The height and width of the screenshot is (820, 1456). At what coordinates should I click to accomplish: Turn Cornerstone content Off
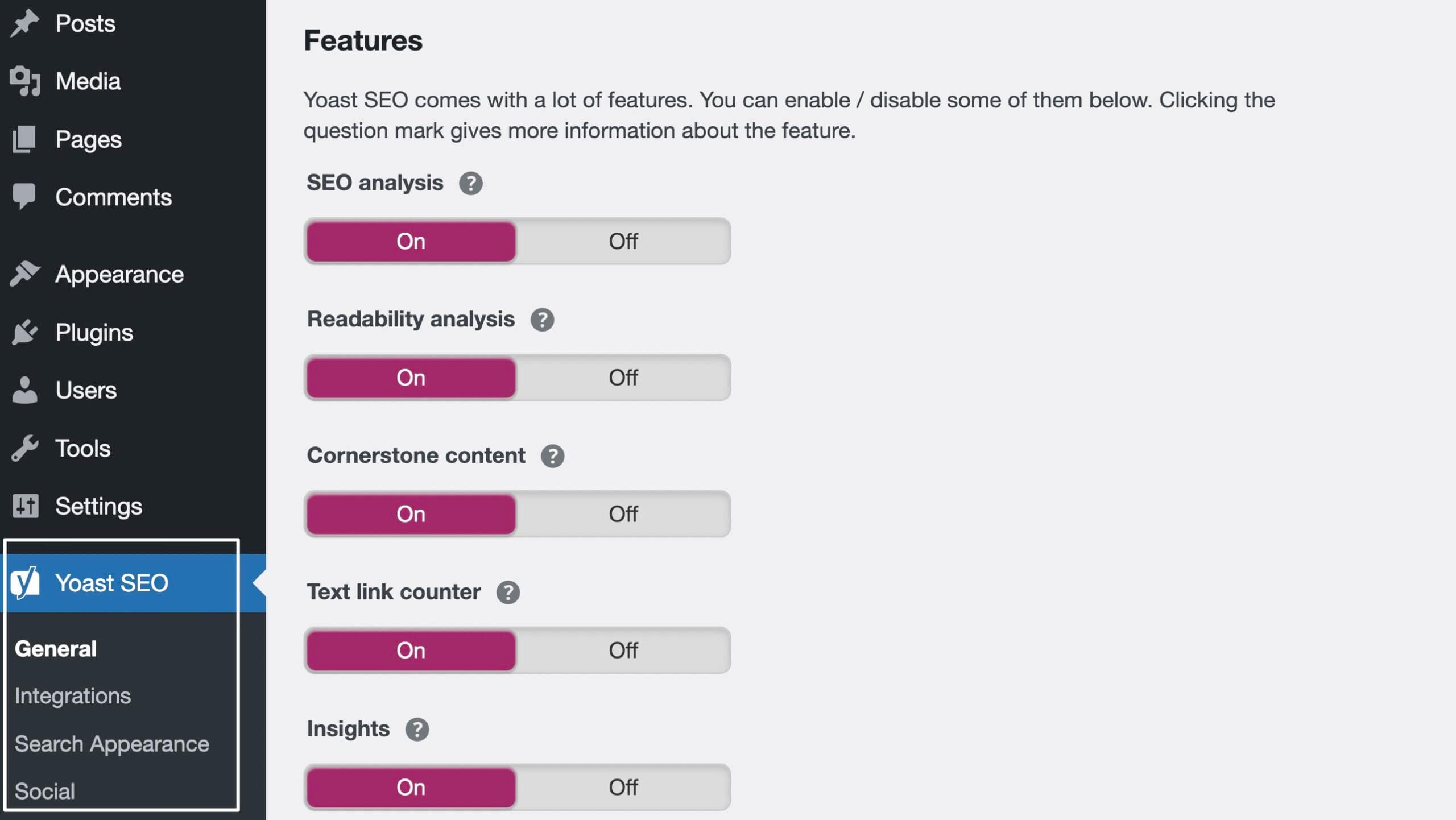coord(623,514)
